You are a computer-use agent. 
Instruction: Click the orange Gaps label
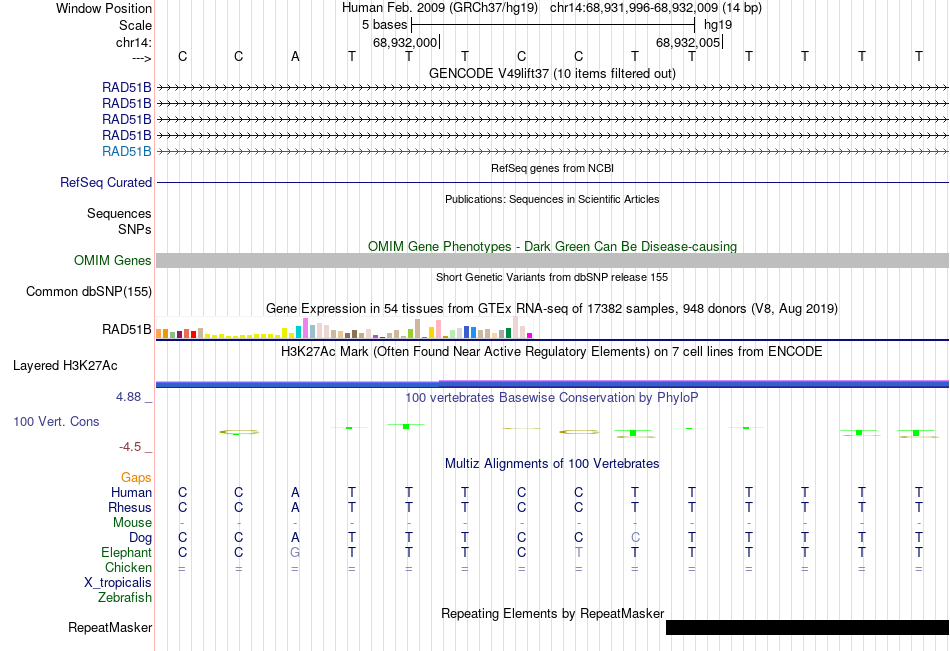[136, 478]
